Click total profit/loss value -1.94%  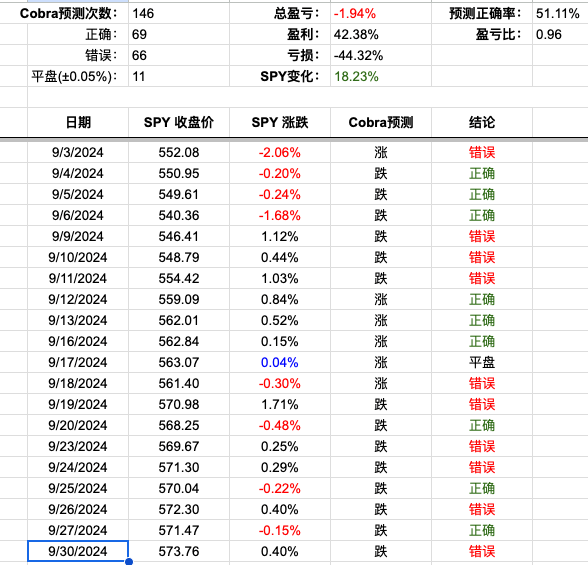(381, 13)
